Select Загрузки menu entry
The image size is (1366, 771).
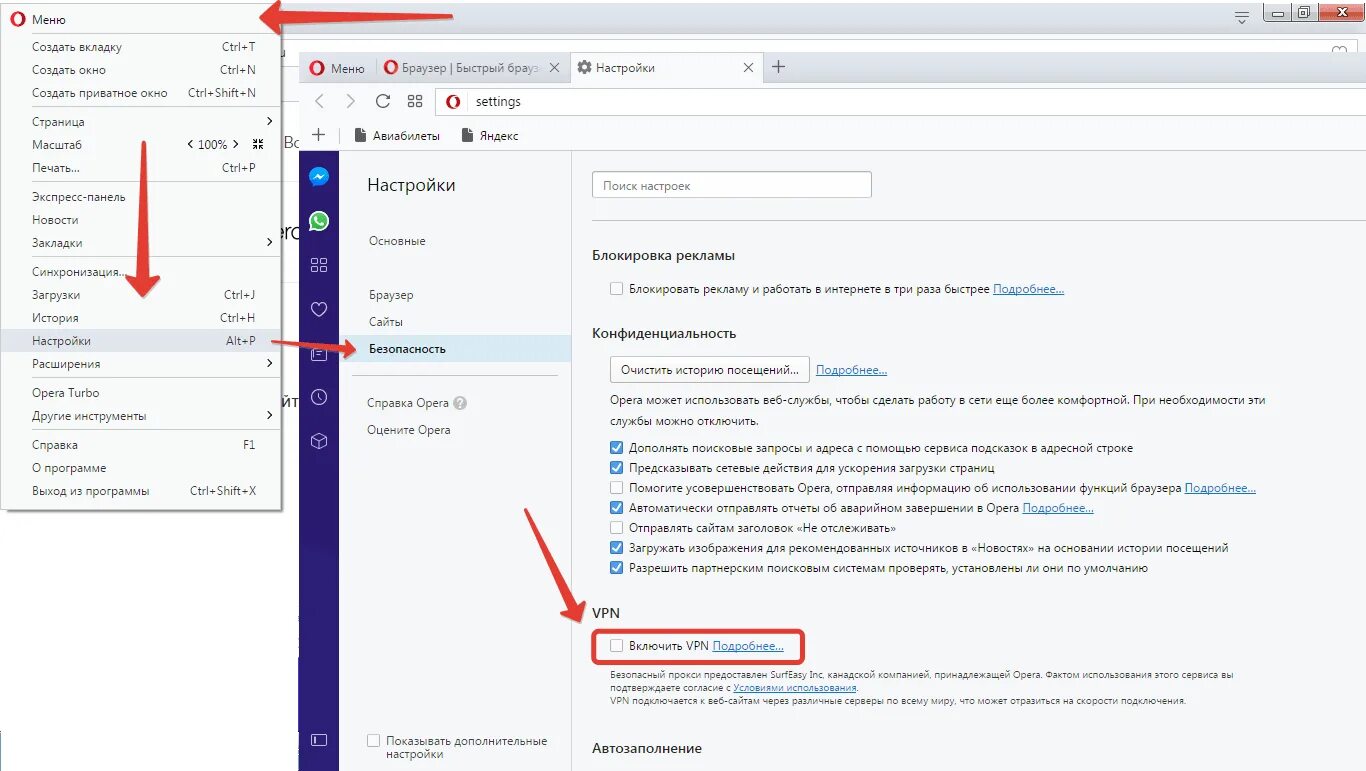[x=141, y=295]
